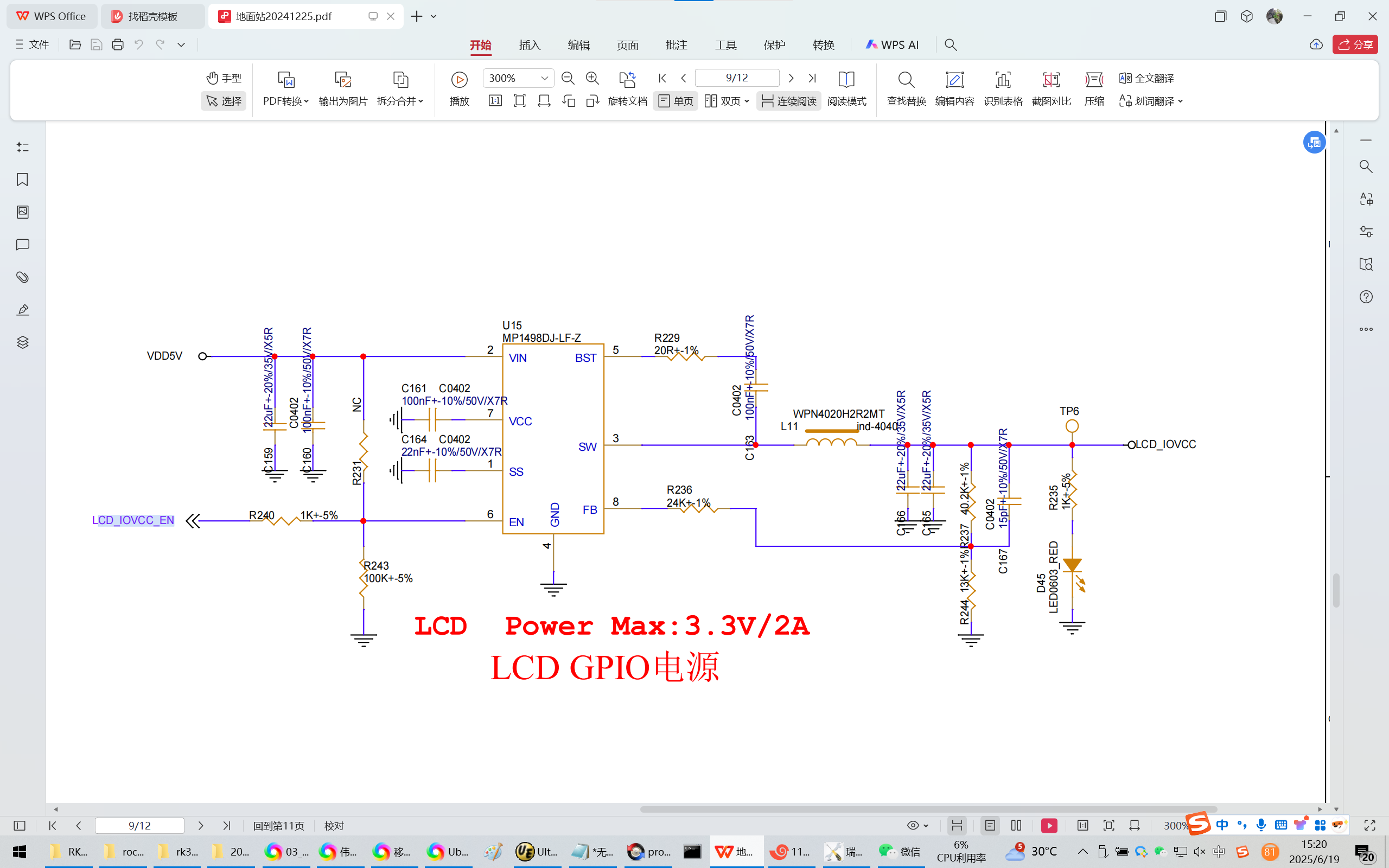Open 查找替换 find and replace
The image size is (1389, 868).
click(x=906, y=89)
